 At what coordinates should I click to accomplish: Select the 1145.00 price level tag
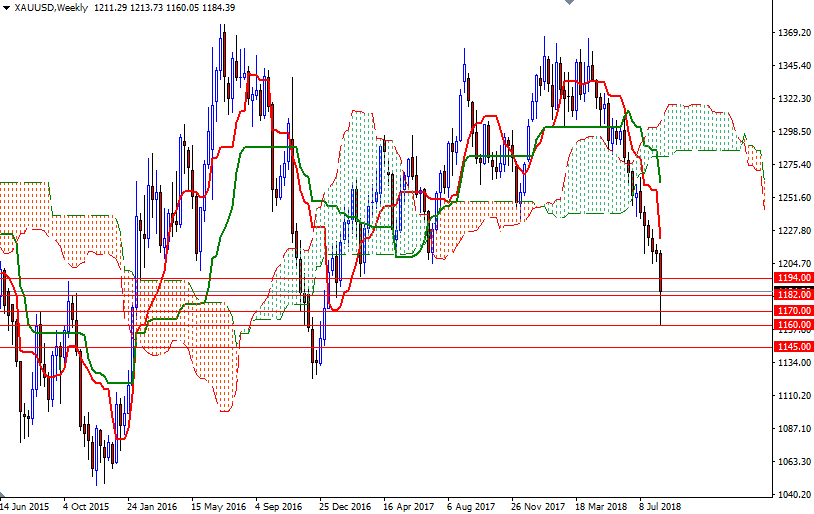[792, 347]
